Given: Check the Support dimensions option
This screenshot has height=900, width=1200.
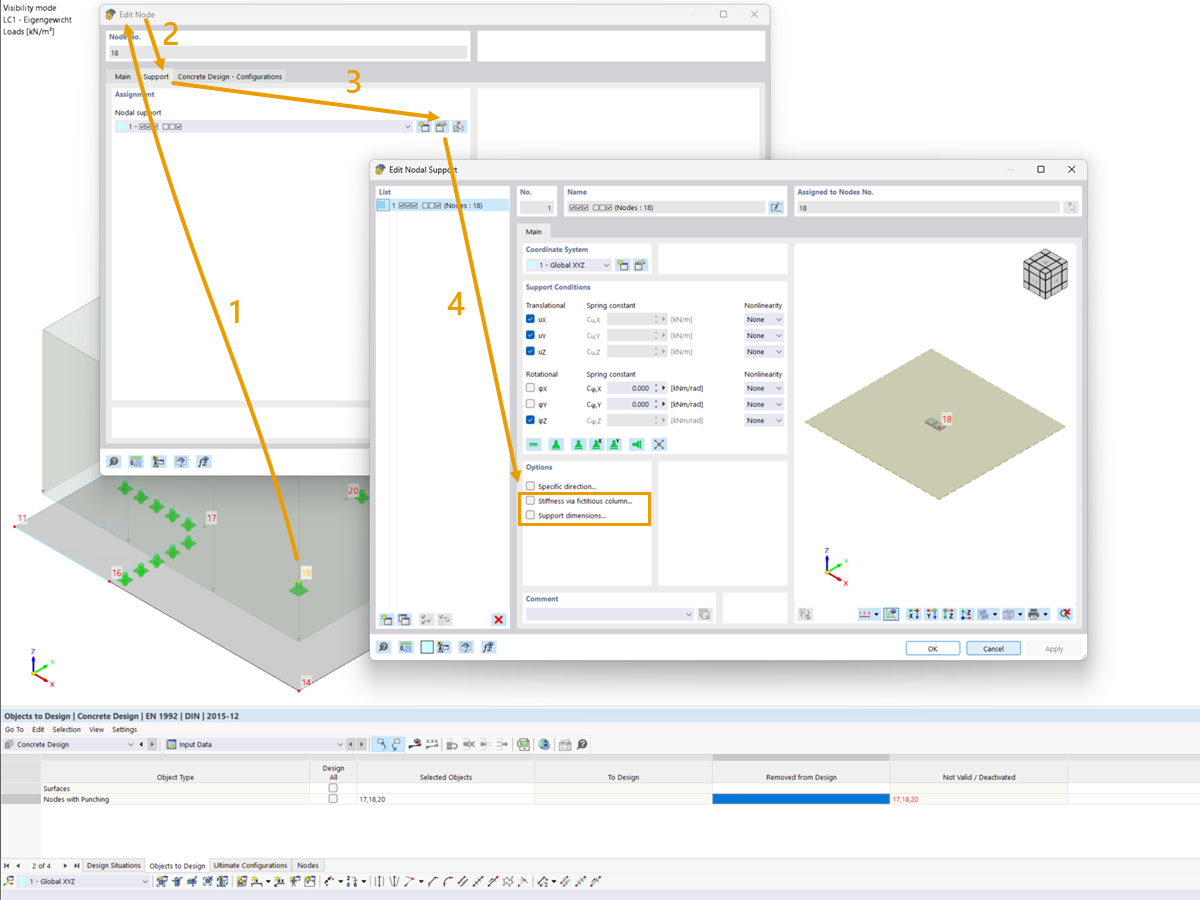Looking at the screenshot, I should point(530,514).
